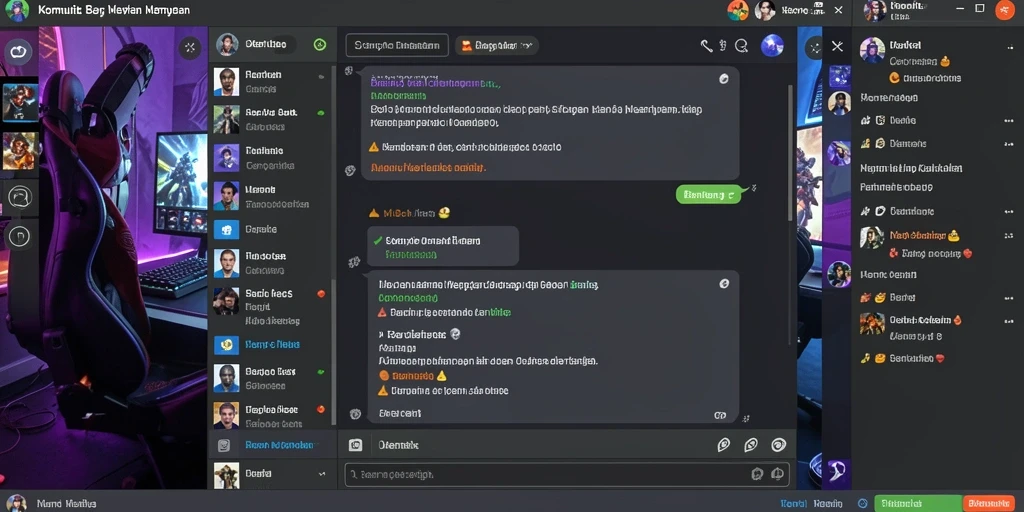This screenshot has height=512, width=1024.
Task: Open the headset icon in the left rail
Action: [x=20, y=196]
